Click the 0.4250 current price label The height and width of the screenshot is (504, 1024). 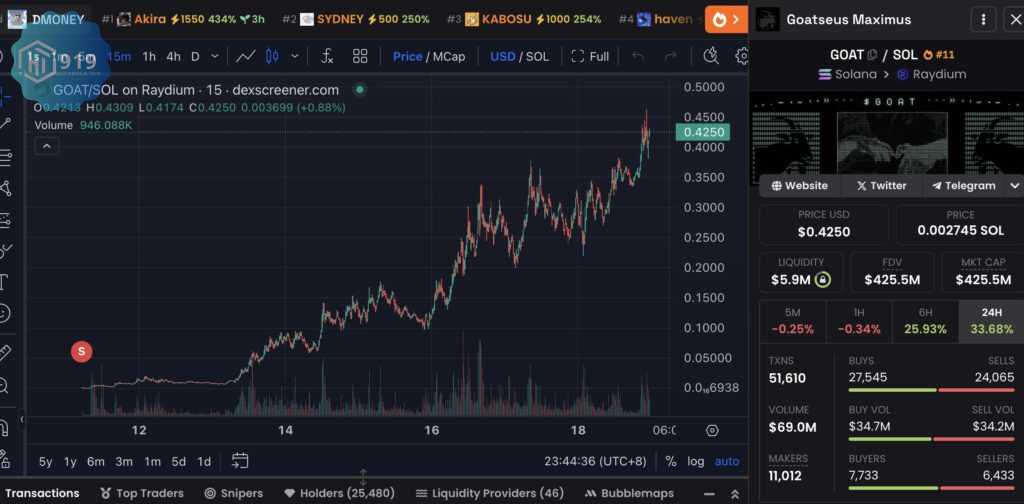(x=703, y=133)
